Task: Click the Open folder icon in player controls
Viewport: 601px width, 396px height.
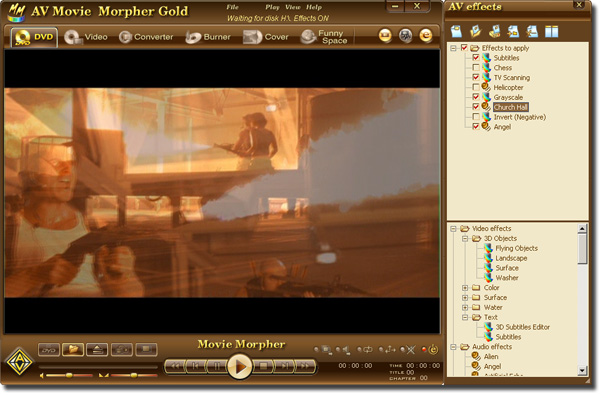Action: click(x=73, y=350)
